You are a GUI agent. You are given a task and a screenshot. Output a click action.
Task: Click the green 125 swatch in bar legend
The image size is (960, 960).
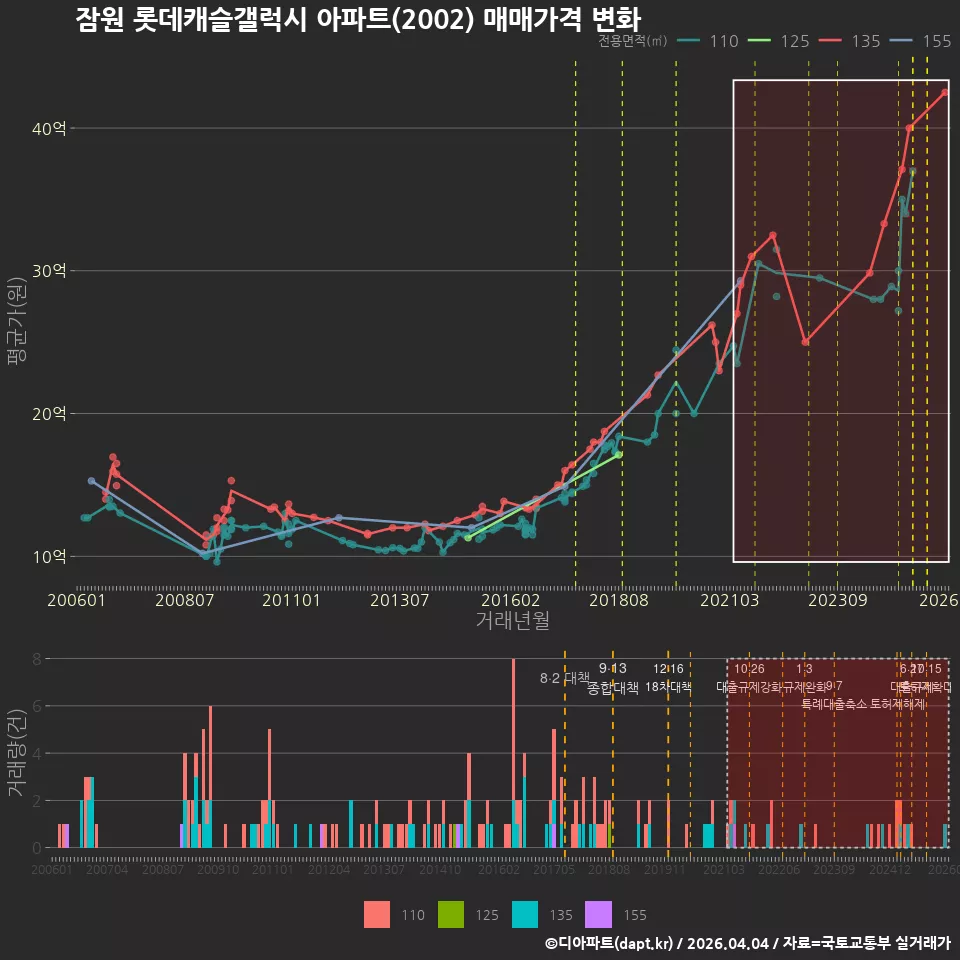click(451, 915)
